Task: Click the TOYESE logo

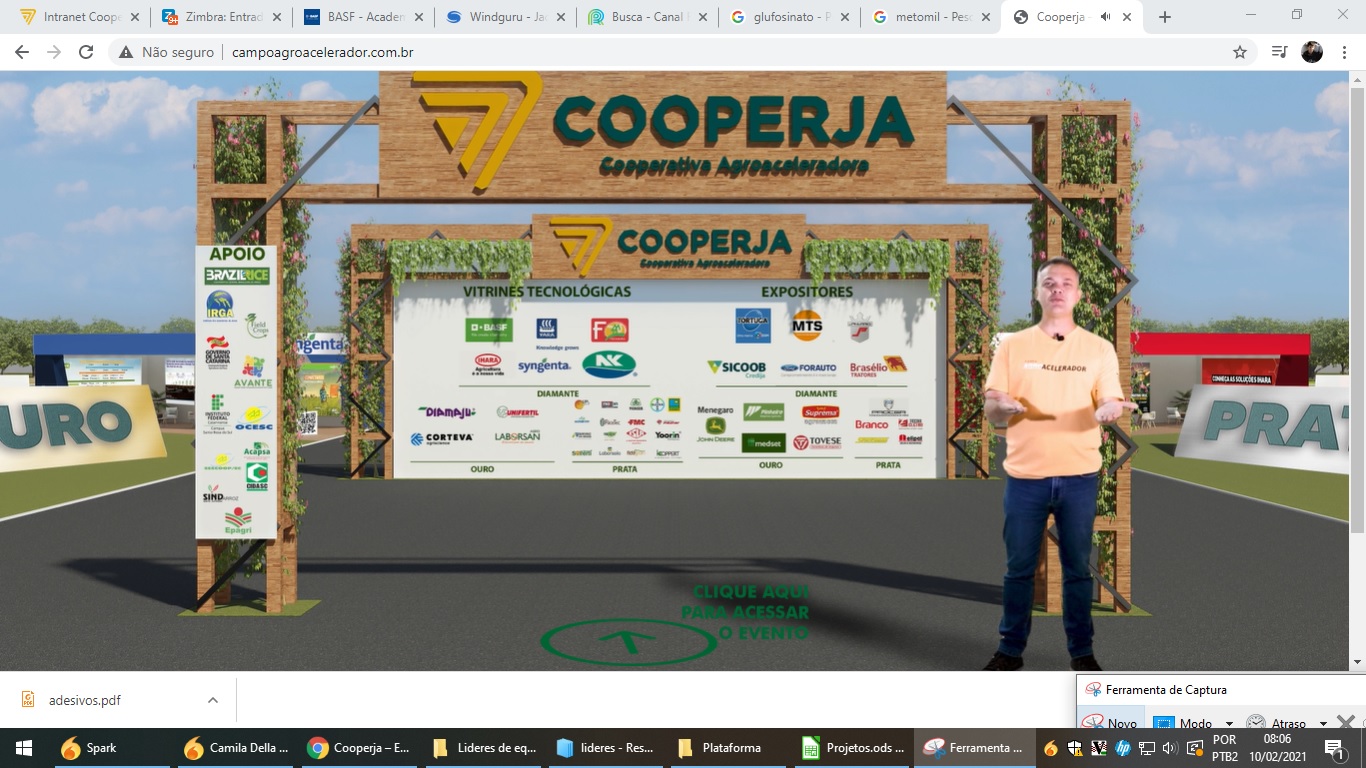Action: 817,442
